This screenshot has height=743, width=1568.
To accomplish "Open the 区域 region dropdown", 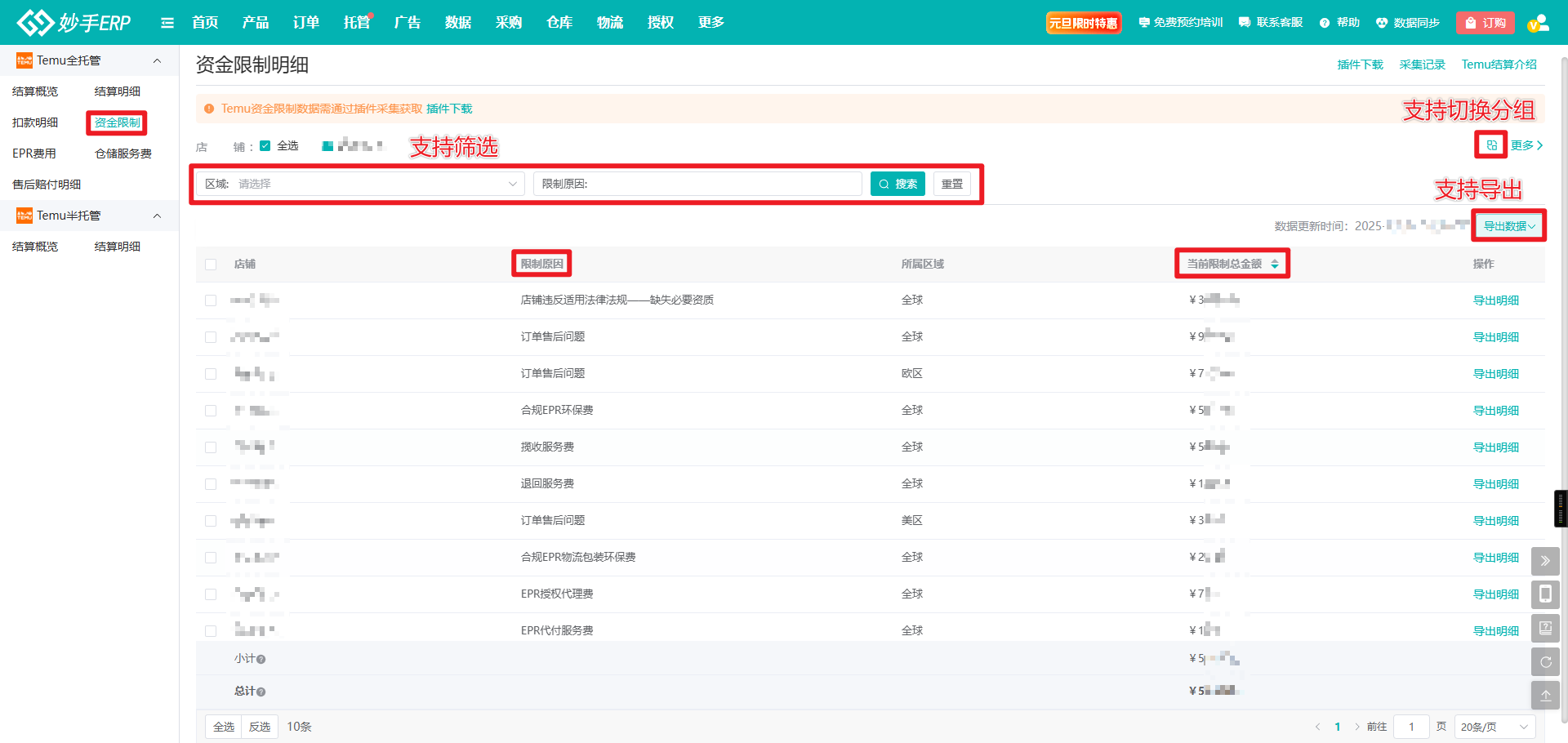I will click(x=360, y=184).
